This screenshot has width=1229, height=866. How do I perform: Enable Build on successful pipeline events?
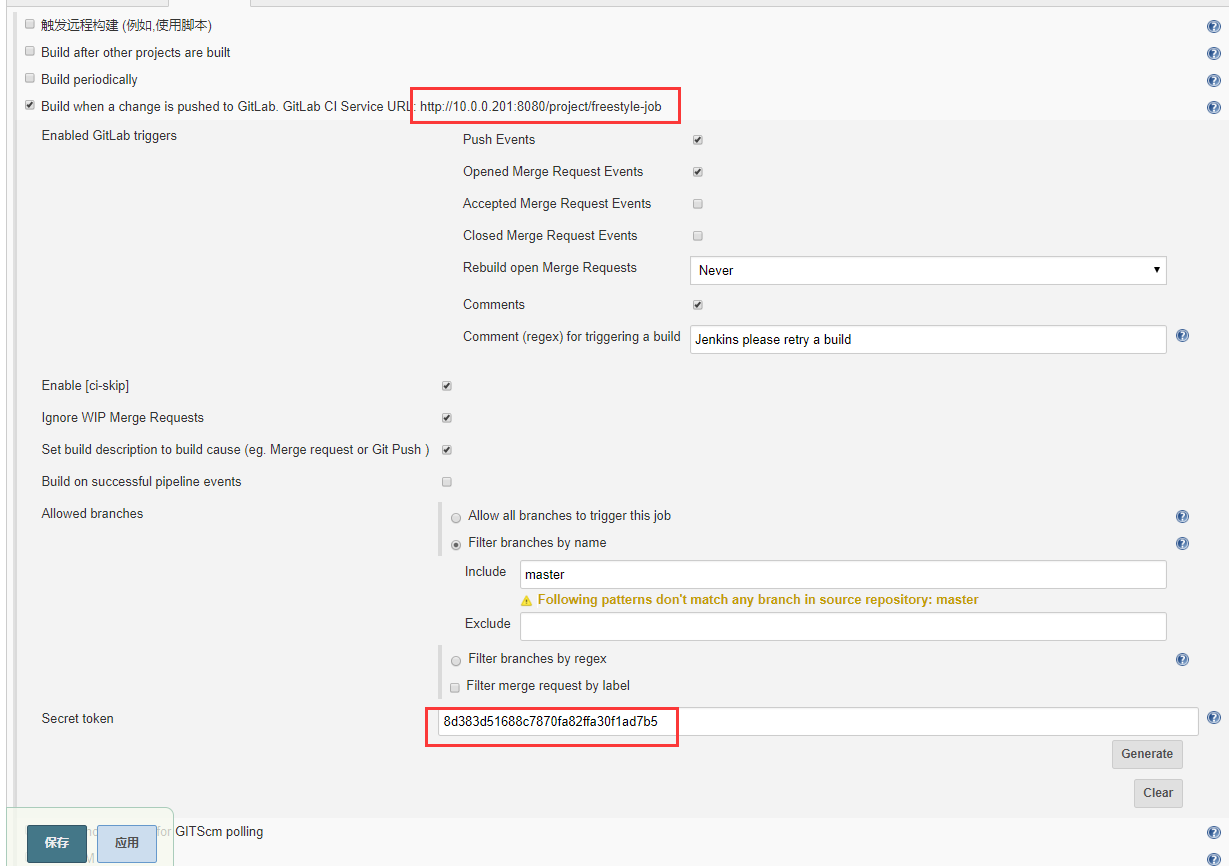[447, 482]
